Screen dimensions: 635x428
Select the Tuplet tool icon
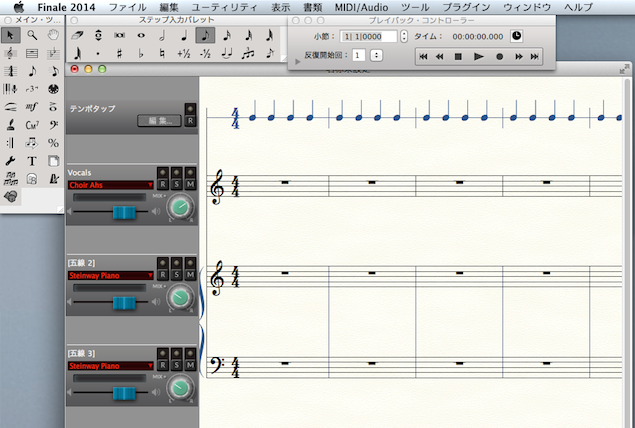32,89
